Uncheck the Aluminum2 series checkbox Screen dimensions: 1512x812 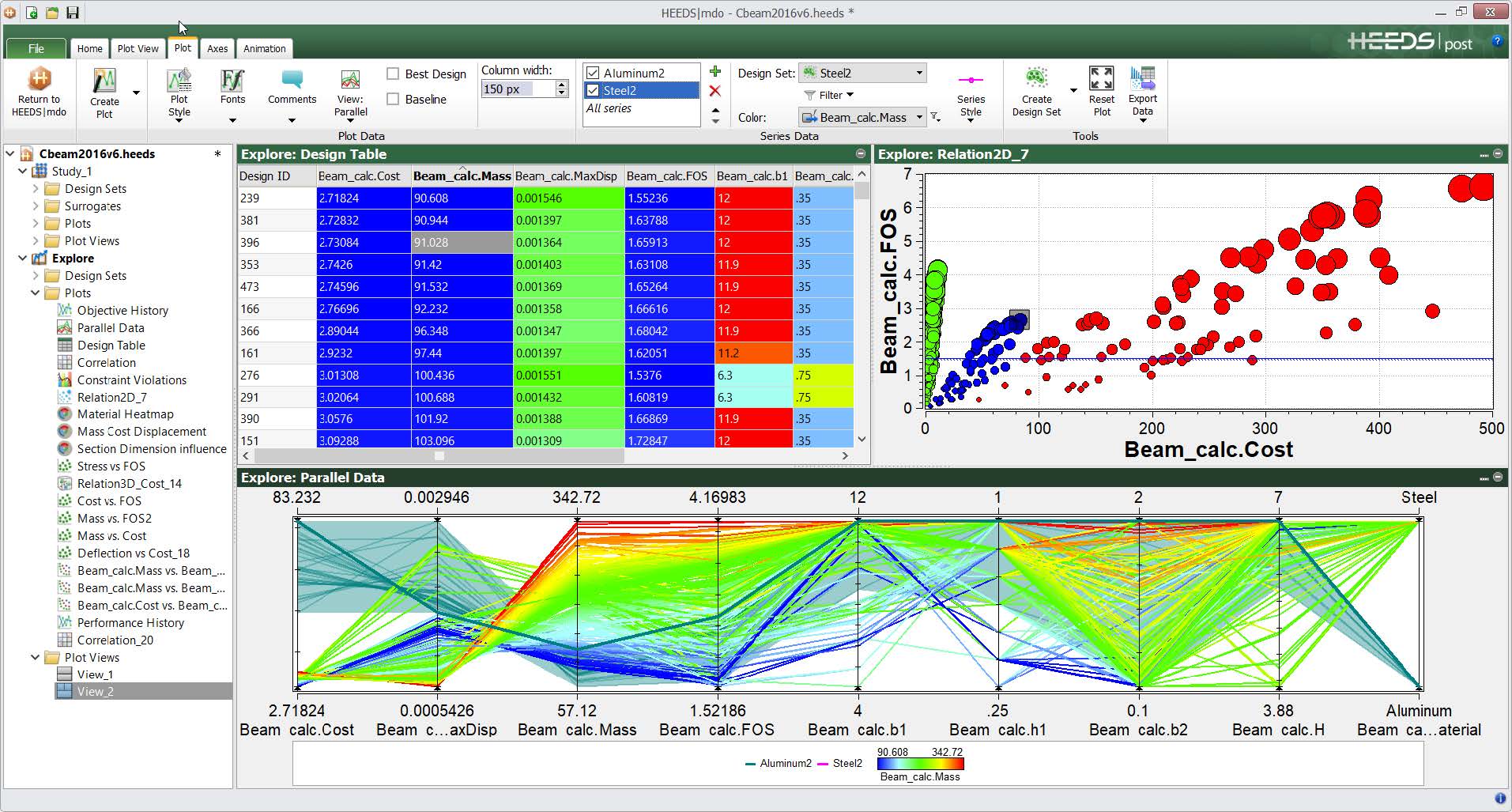click(x=593, y=73)
